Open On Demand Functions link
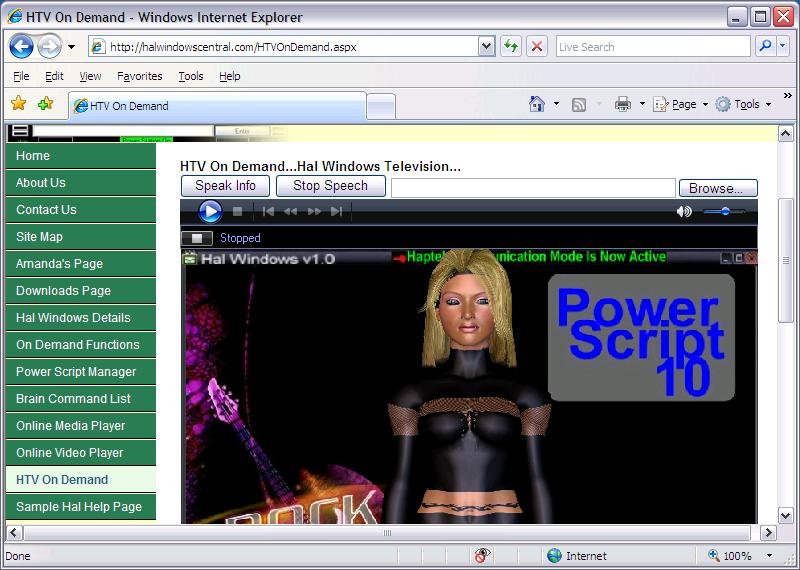Viewport: 800px width, 570px height. pos(81,345)
